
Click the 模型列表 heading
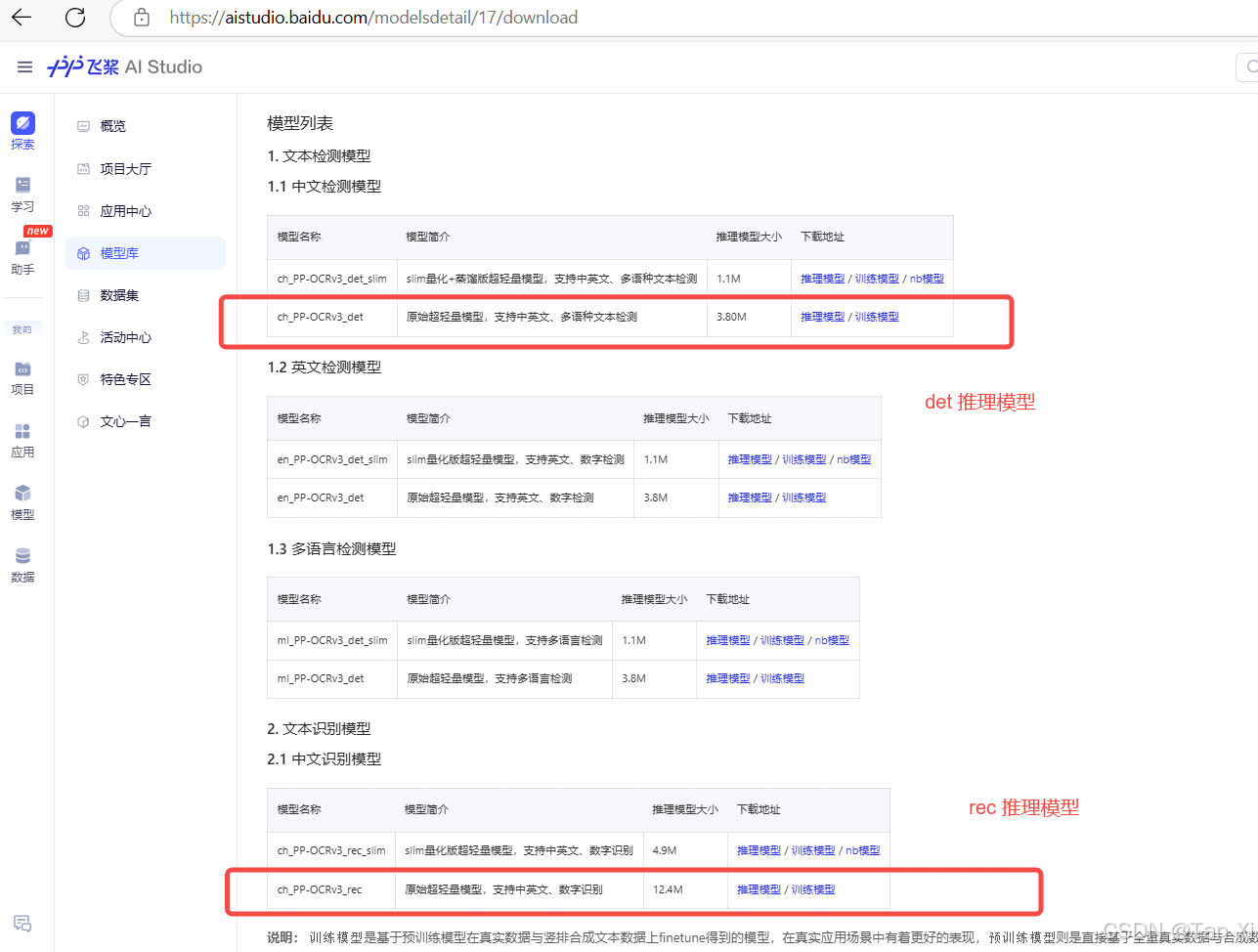300,123
